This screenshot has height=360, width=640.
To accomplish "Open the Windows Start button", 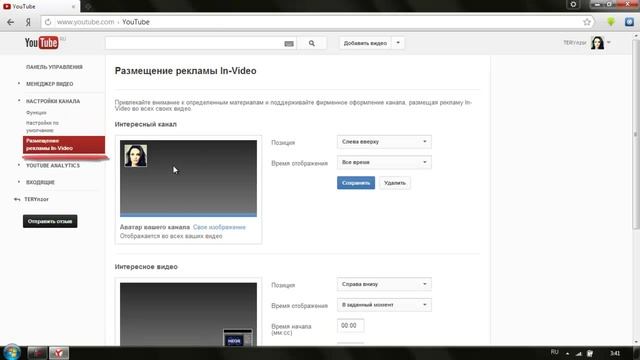I will point(11,353).
